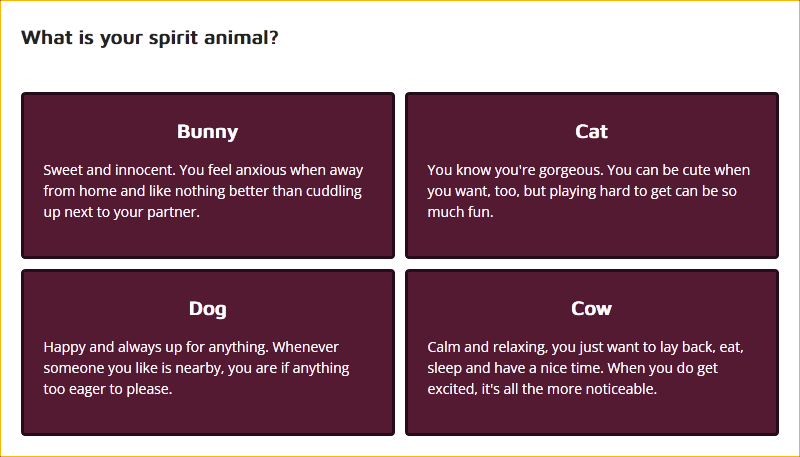Click the 'much fun.' line in Cat card
800x457 pixels.
click(x=460, y=212)
